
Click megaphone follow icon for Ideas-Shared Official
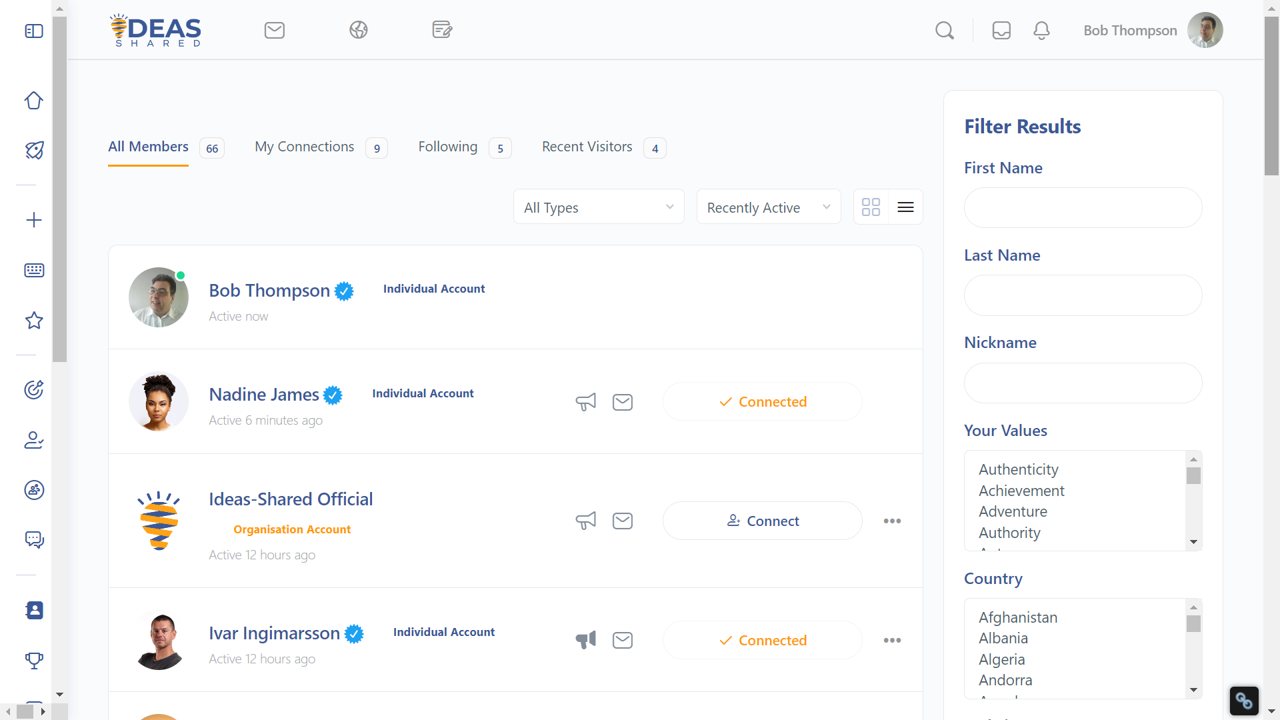[586, 521]
